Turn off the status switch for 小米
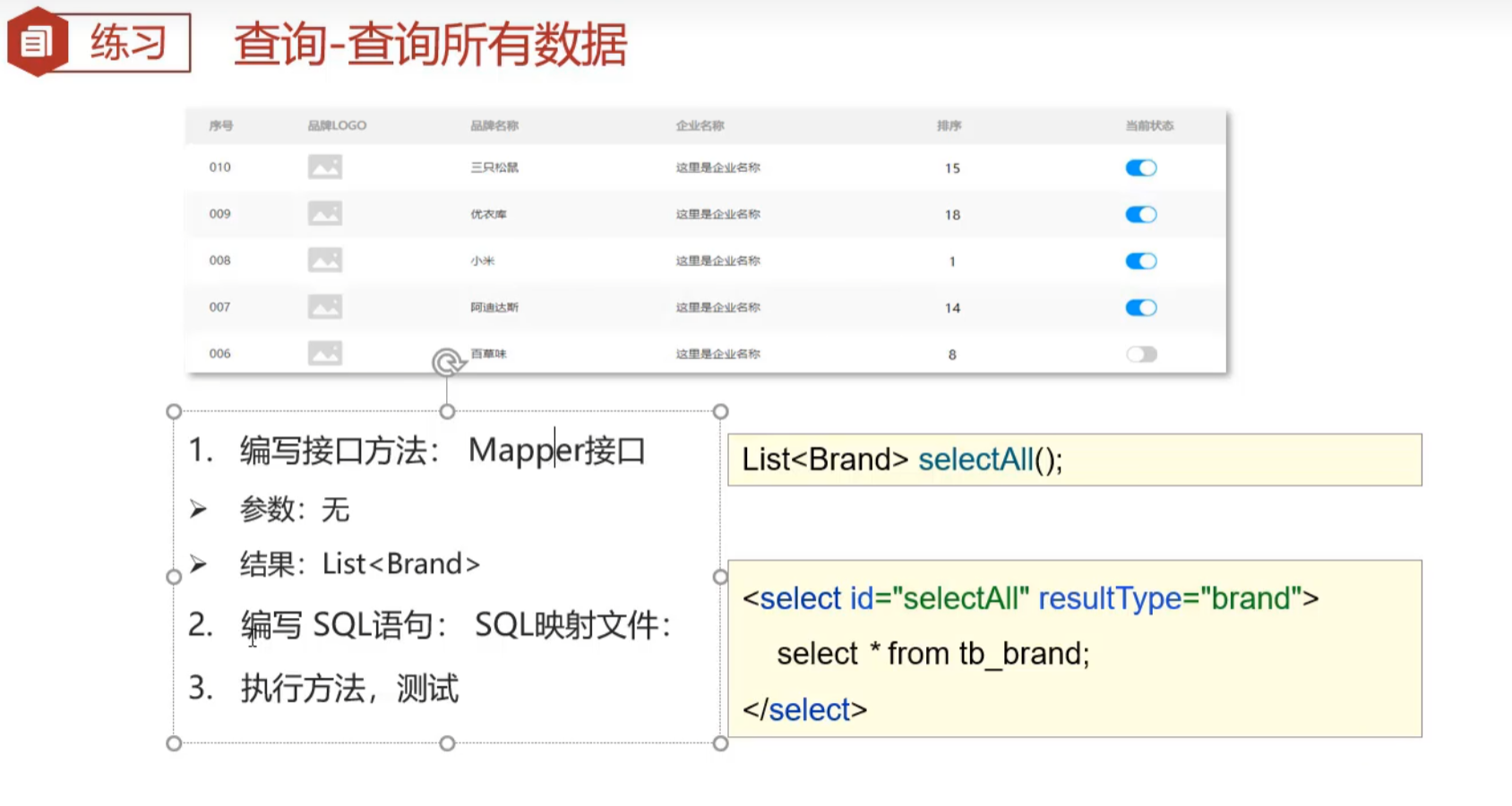The image size is (1512, 806). pyautogui.click(x=1141, y=261)
